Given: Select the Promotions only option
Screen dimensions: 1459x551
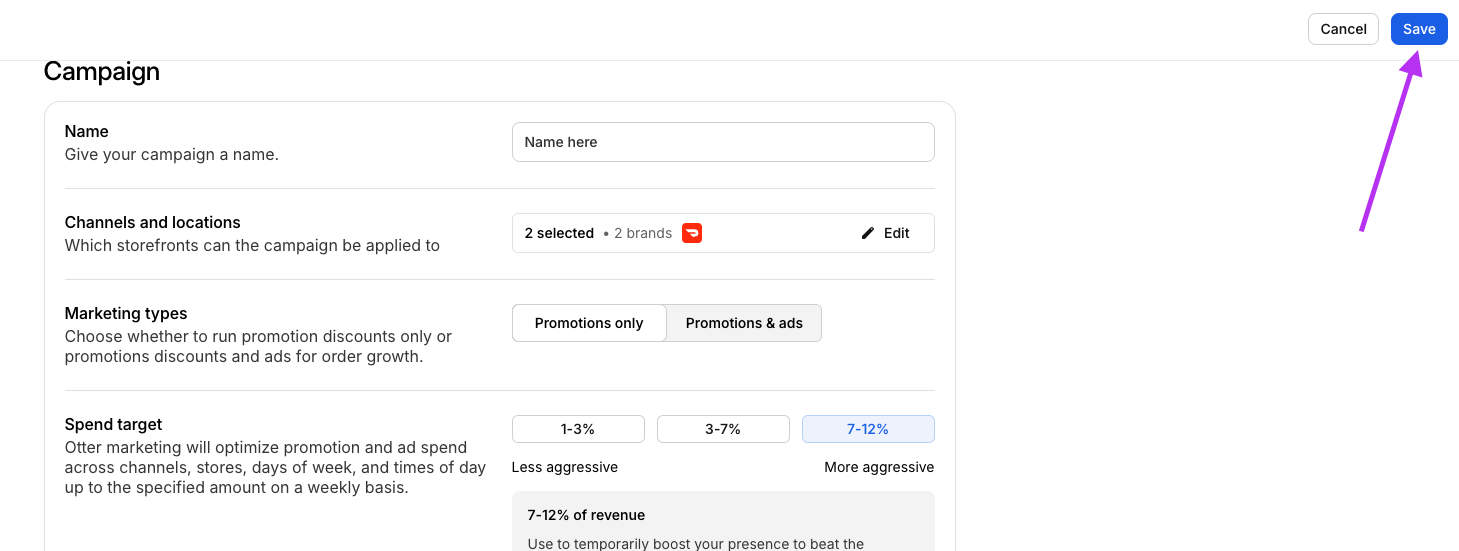Looking at the screenshot, I should point(588,323).
